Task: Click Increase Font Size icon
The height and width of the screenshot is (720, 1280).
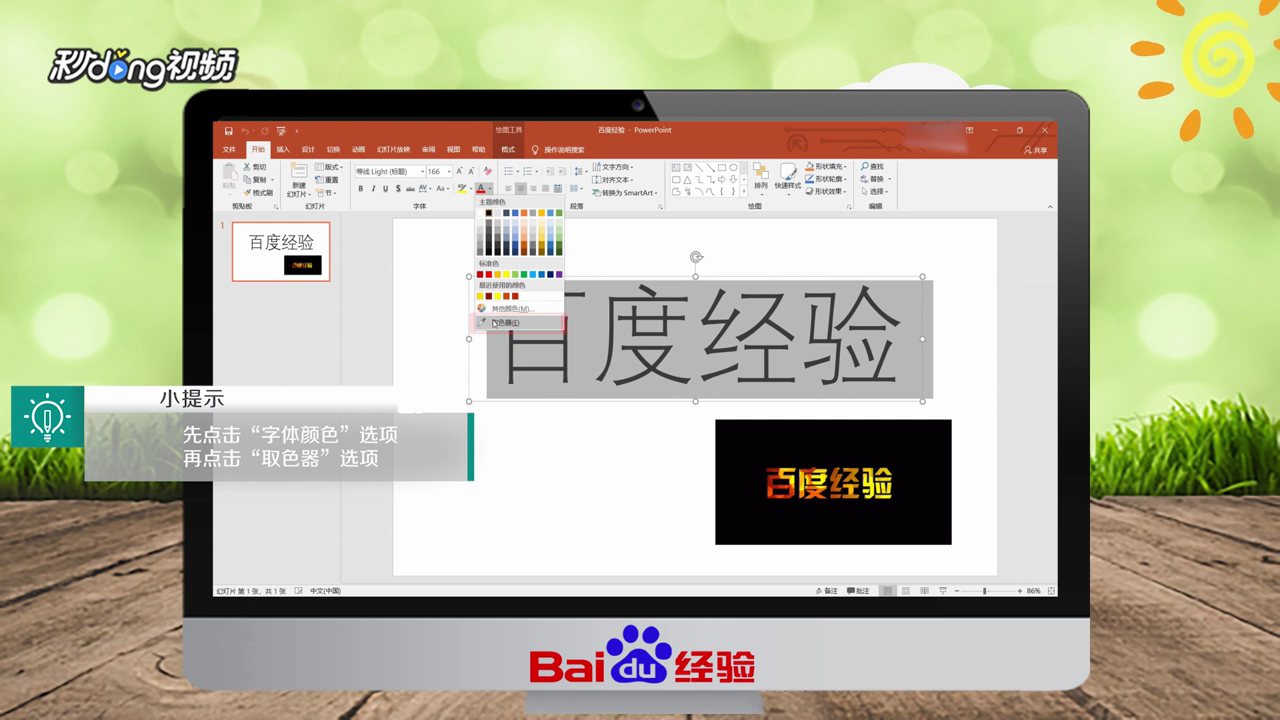Action: click(x=459, y=171)
